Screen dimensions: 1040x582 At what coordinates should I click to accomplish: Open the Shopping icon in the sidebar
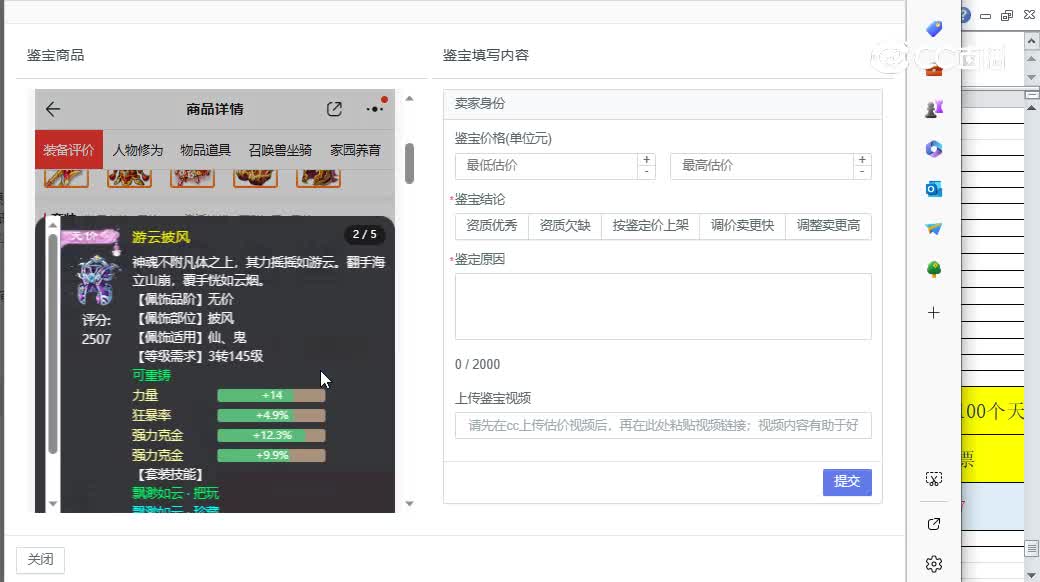[x=933, y=28]
